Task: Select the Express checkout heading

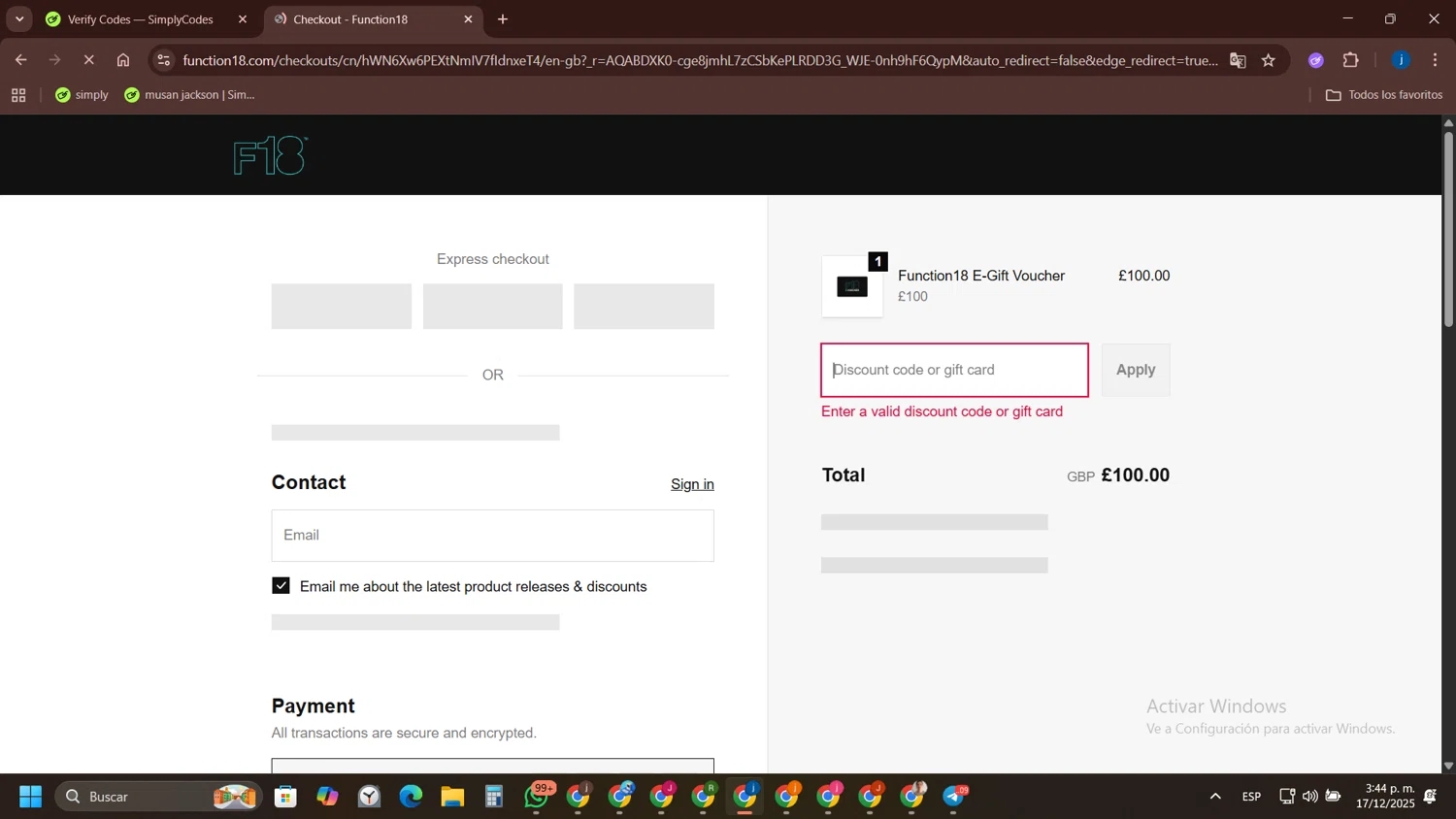Action: [493, 259]
